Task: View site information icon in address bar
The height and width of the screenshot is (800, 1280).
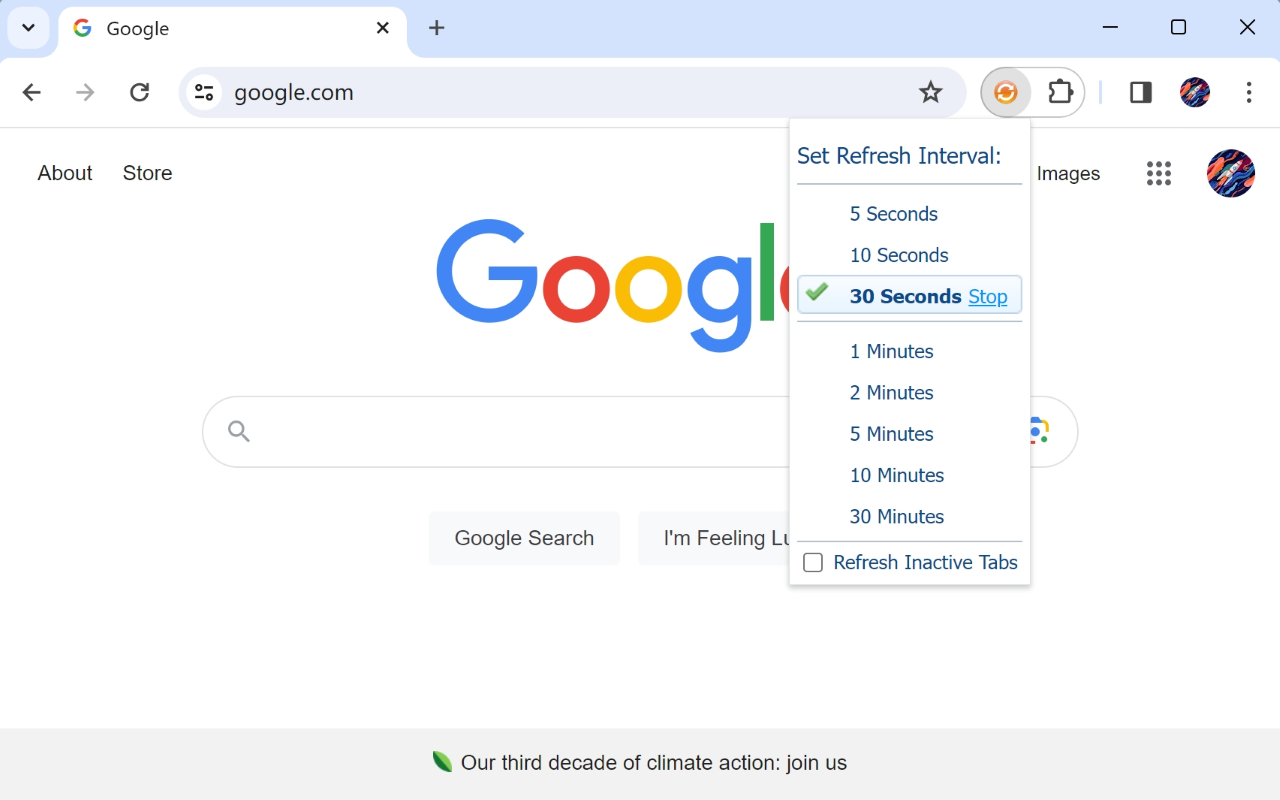Action: point(204,93)
